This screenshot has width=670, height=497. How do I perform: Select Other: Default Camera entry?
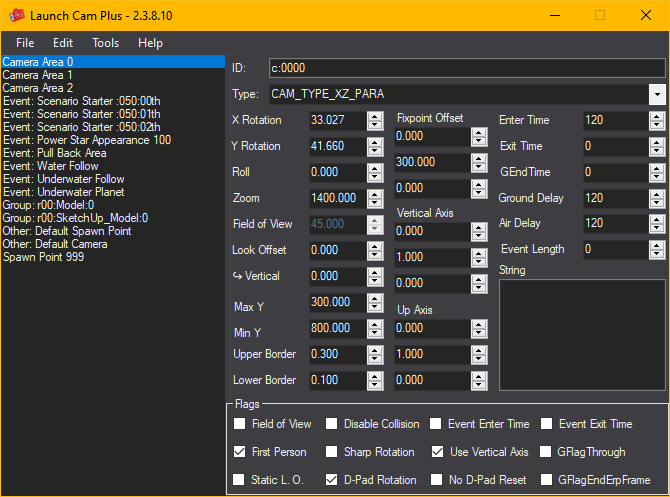113,244
